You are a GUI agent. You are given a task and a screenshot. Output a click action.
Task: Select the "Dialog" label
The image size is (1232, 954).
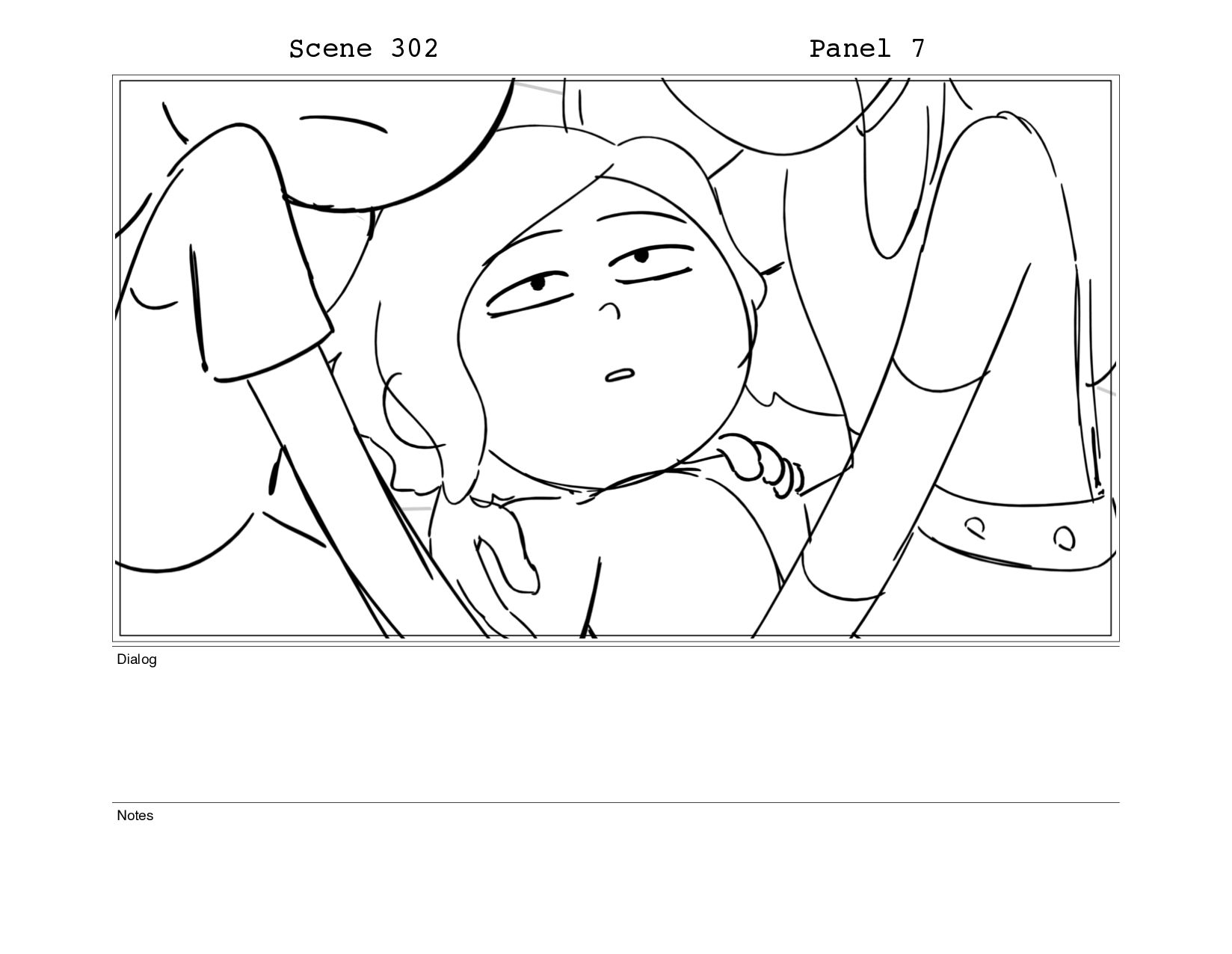(x=137, y=659)
